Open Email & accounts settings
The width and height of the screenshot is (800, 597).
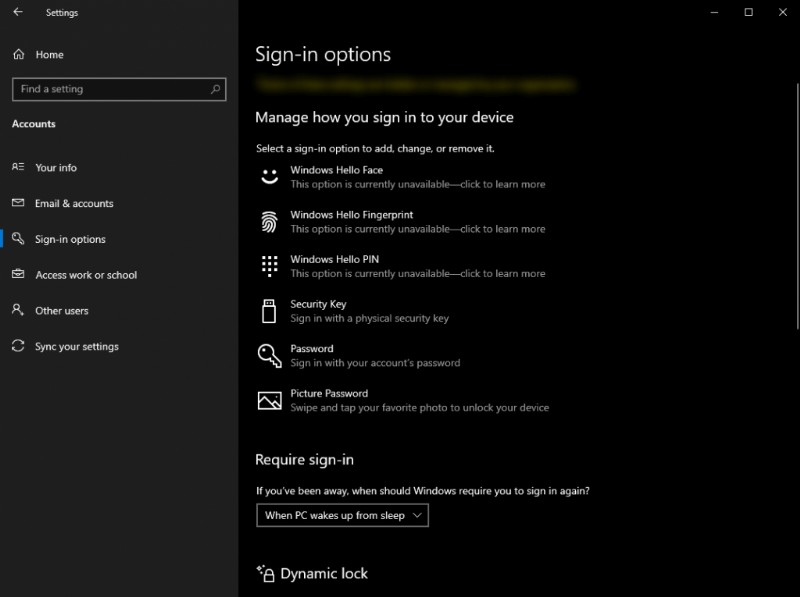[x=76, y=203]
